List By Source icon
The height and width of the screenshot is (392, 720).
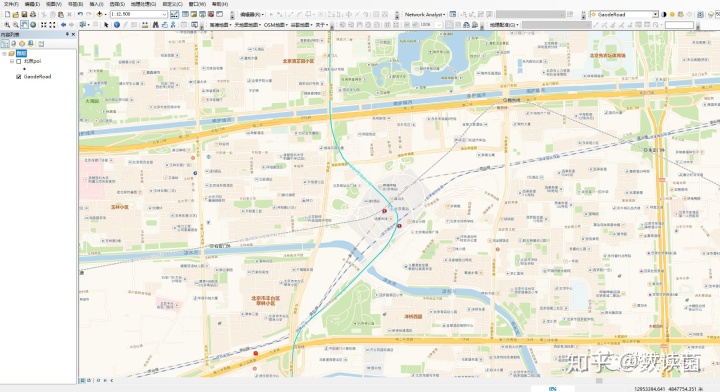click(13, 44)
